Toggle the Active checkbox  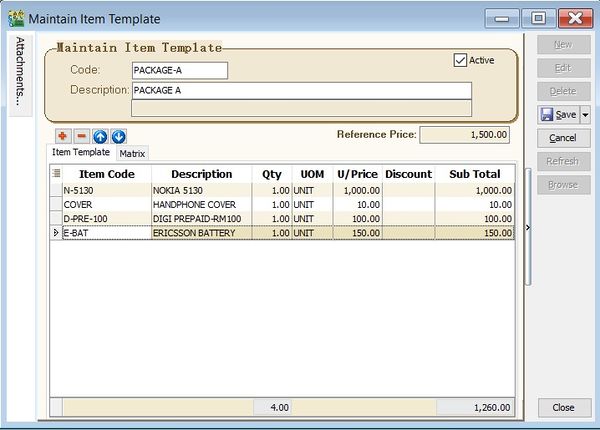(460, 60)
